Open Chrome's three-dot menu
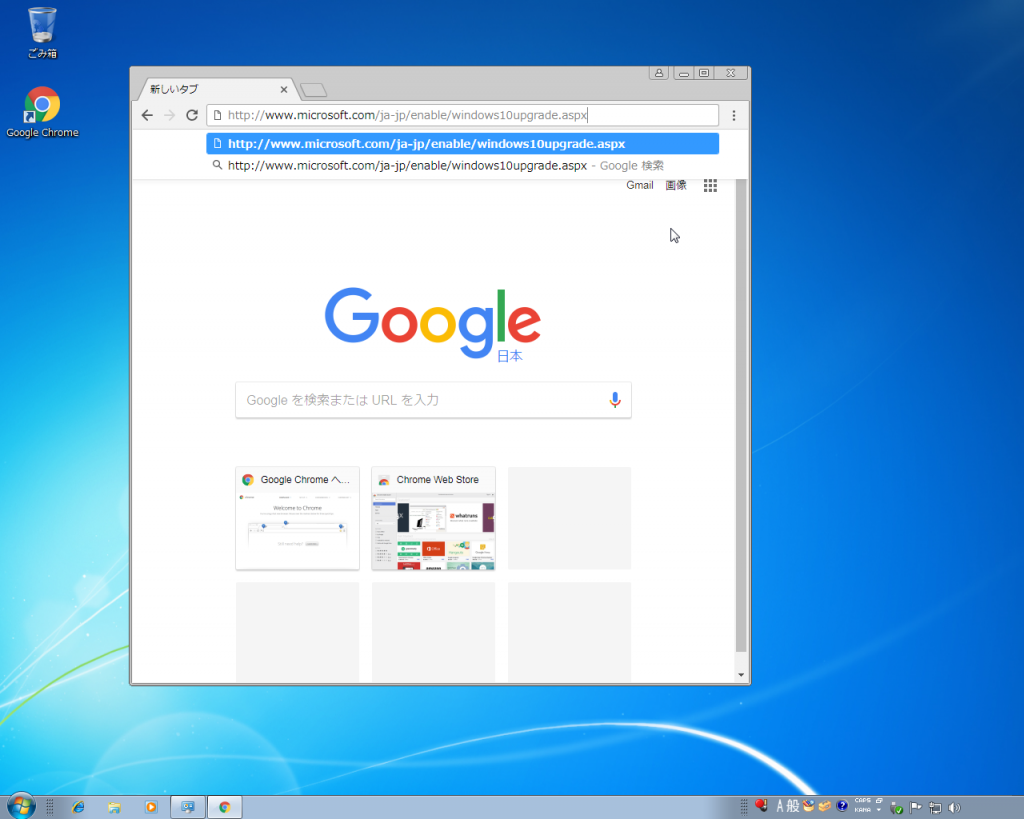Viewport: 1024px width, 819px height. click(x=735, y=115)
